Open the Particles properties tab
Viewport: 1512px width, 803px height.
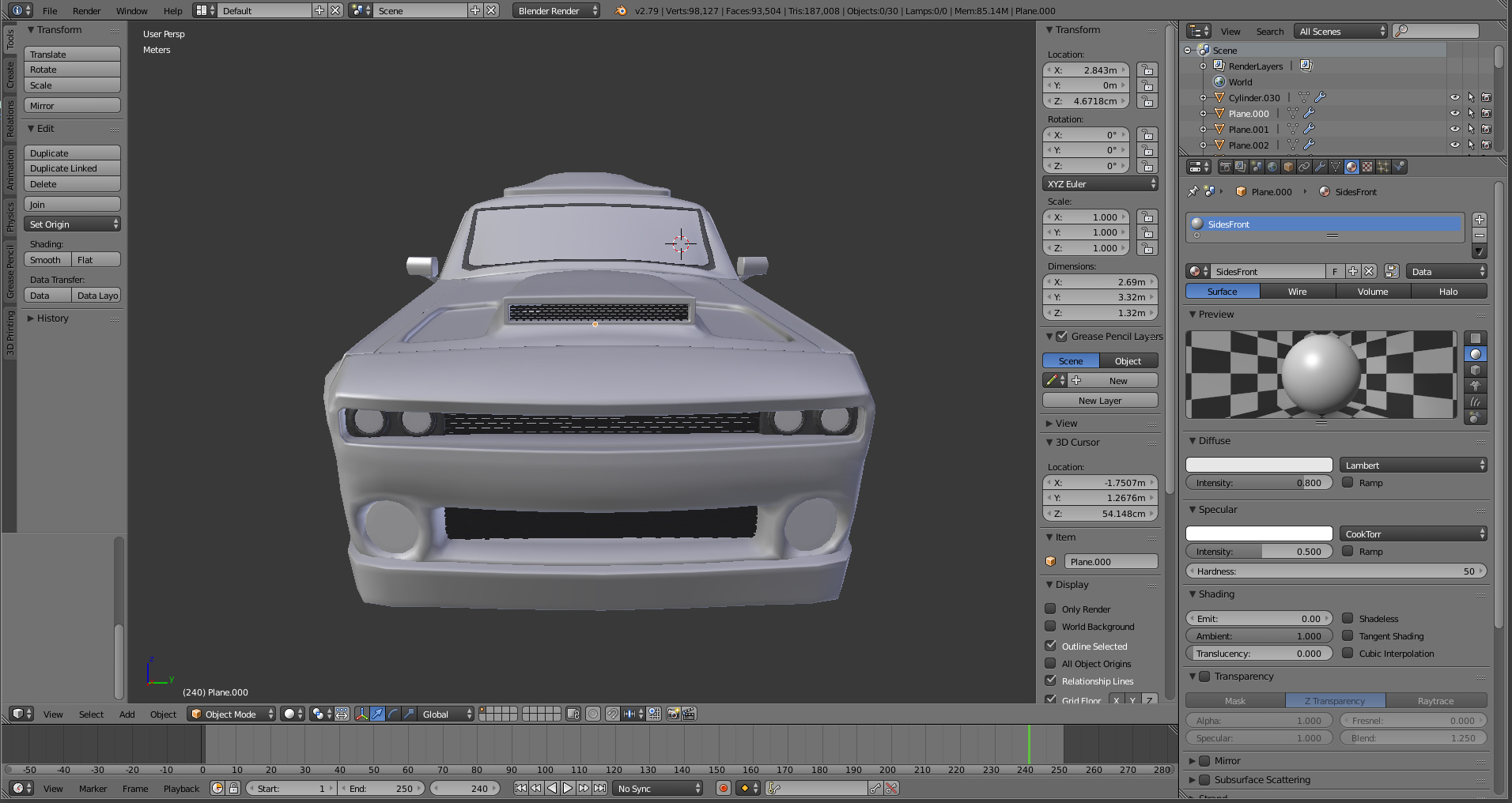pyautogui.click(x=1383, y=167)
